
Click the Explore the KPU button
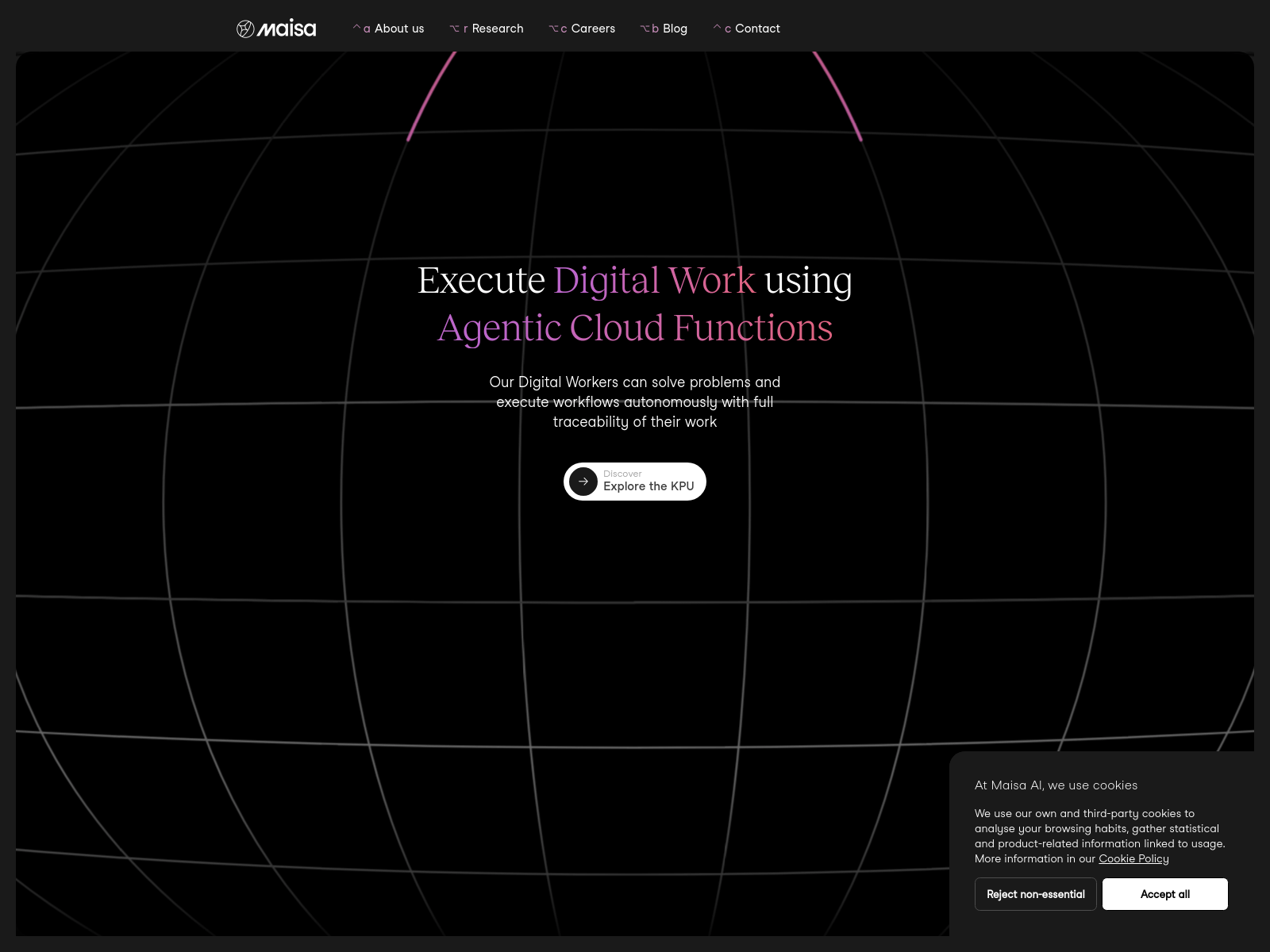coord(635,482)
